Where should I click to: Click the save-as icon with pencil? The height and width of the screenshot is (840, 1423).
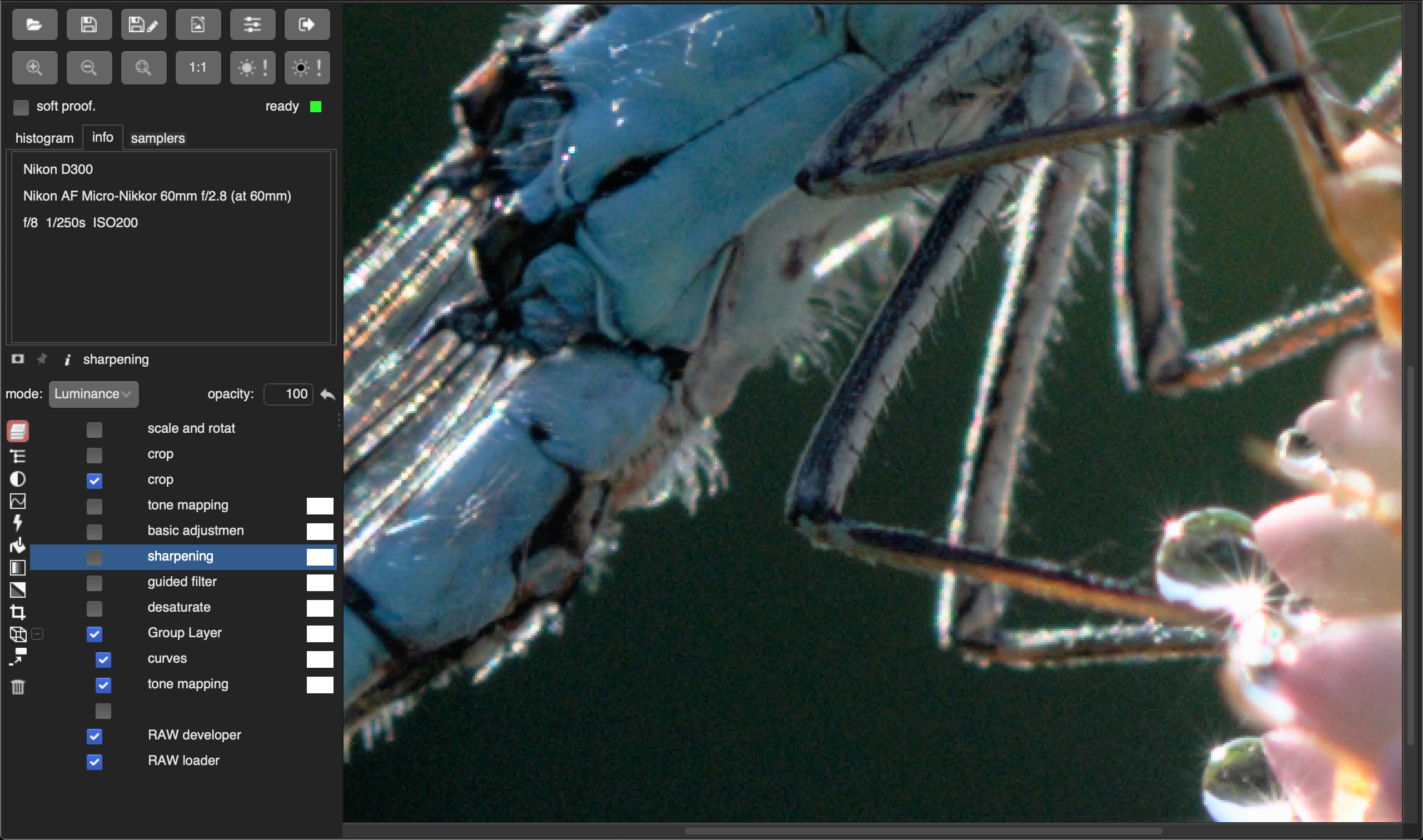[143, 24]
